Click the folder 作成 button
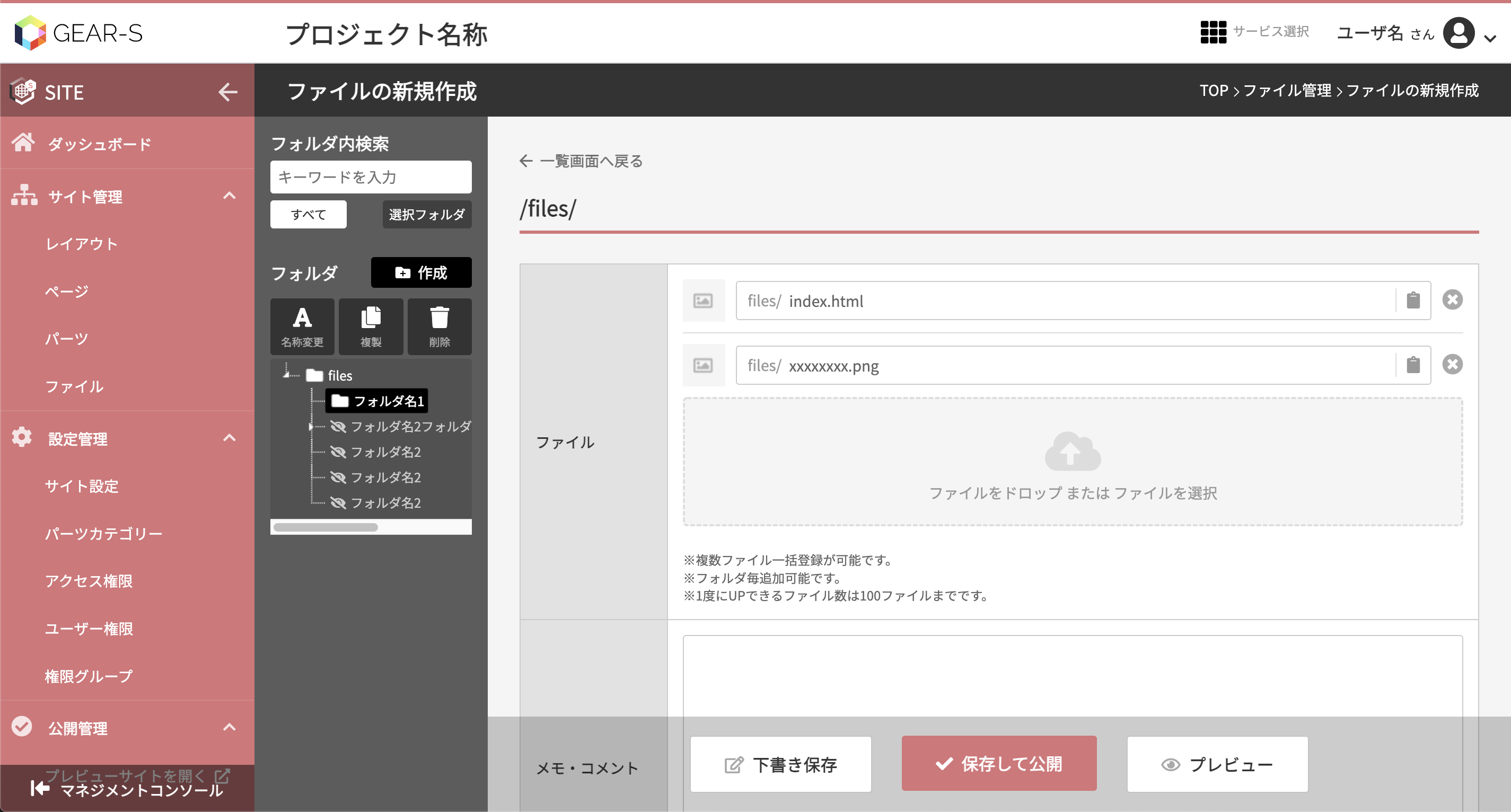Screen dimensions: 1511x812 pos(421,272)
